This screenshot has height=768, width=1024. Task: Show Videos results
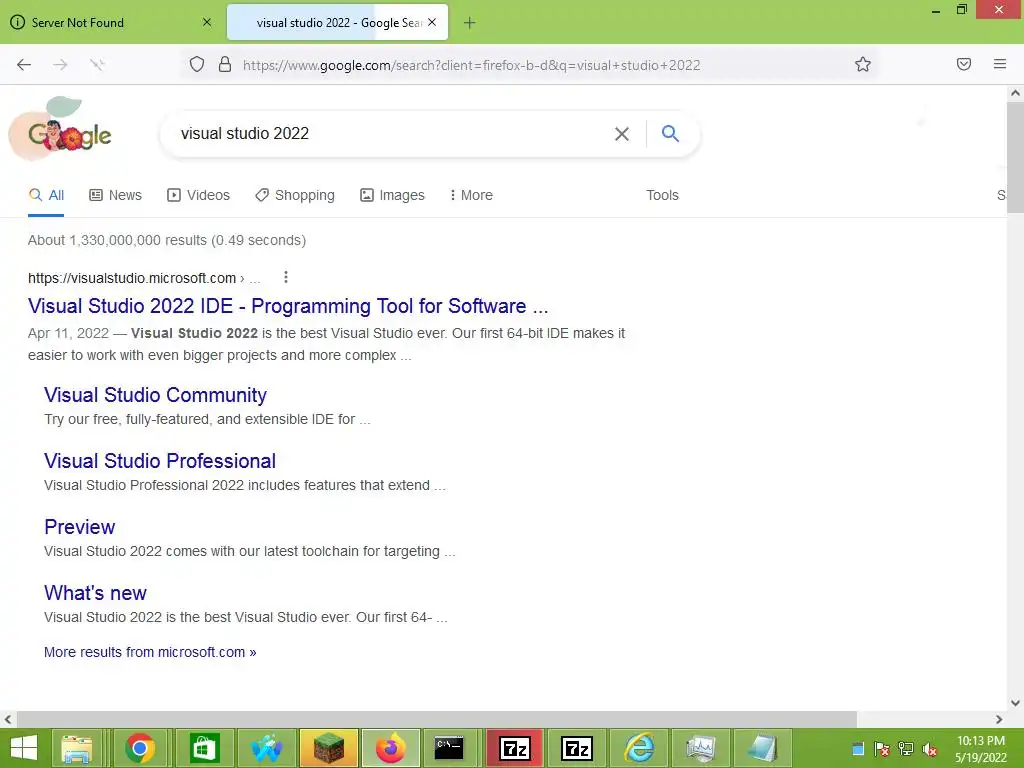(199, 195)
